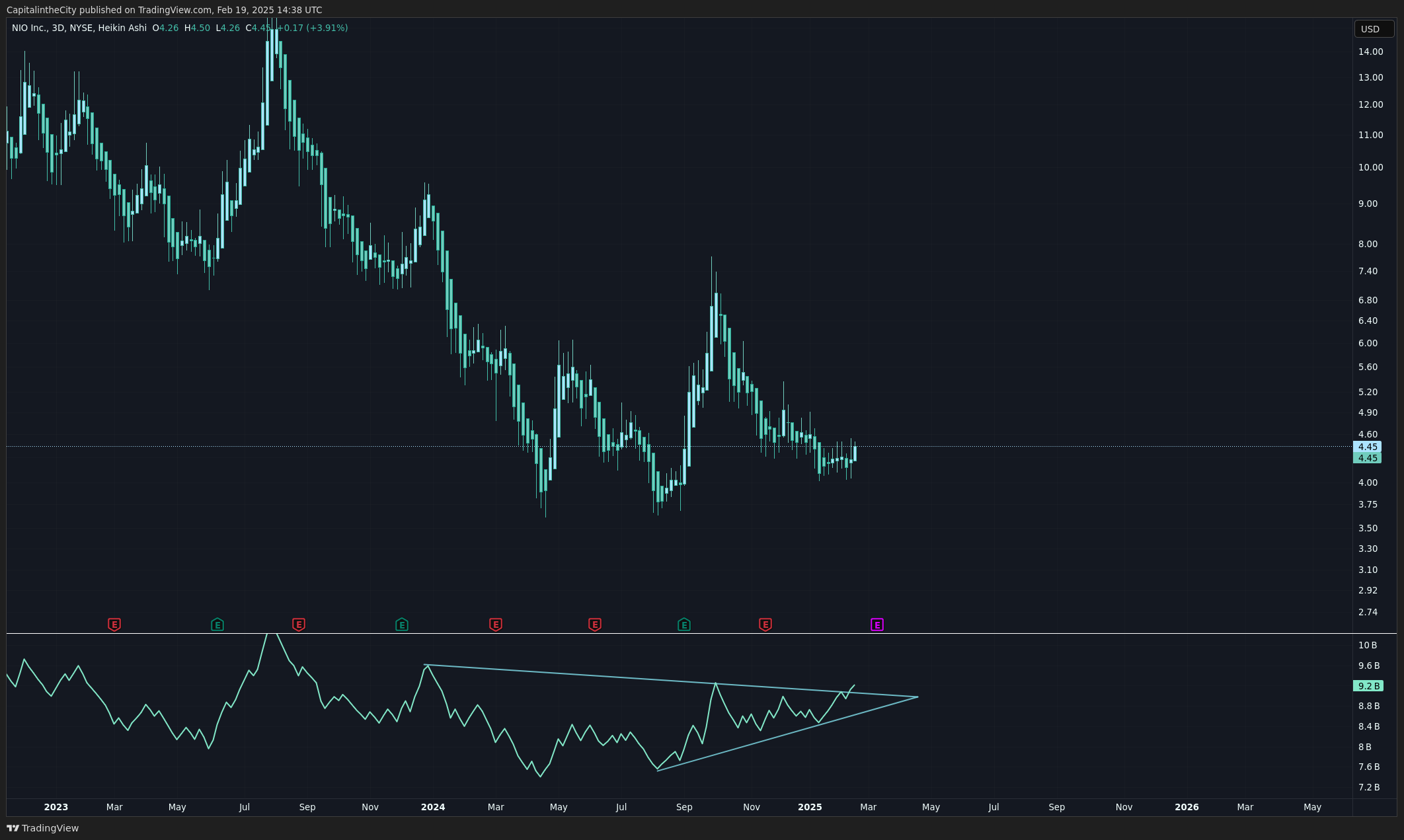Click the 2026 label on time axis
Screen dimensions: 1404x840
[1187, 807]
